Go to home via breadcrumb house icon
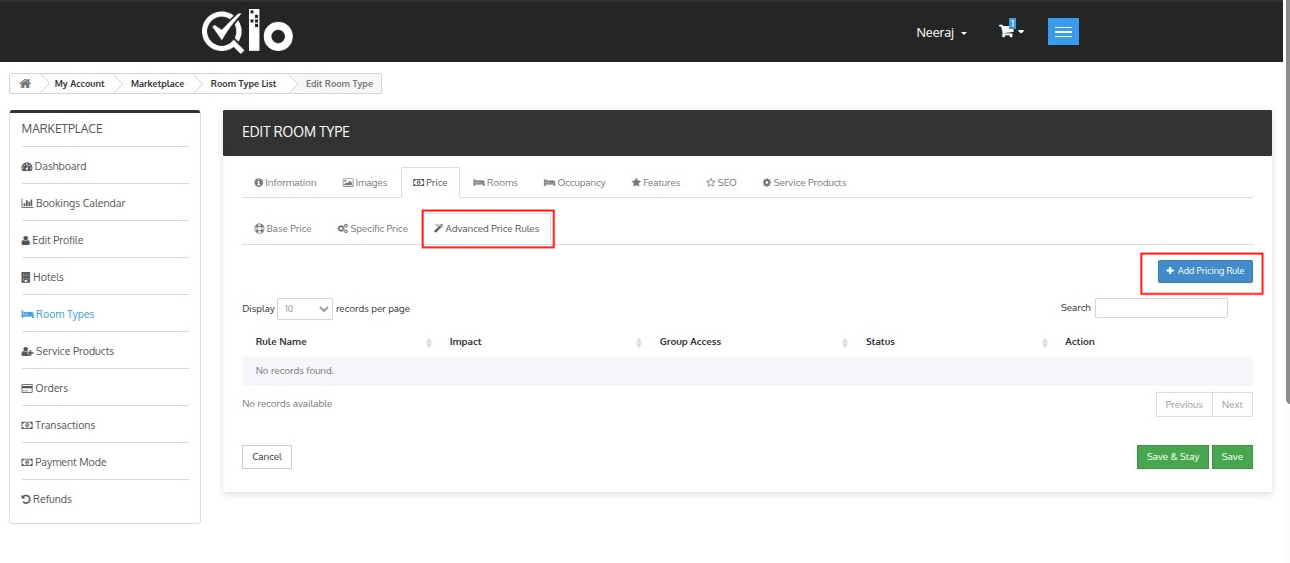This screenshot has height=563, width=1290. click(25, 84)
